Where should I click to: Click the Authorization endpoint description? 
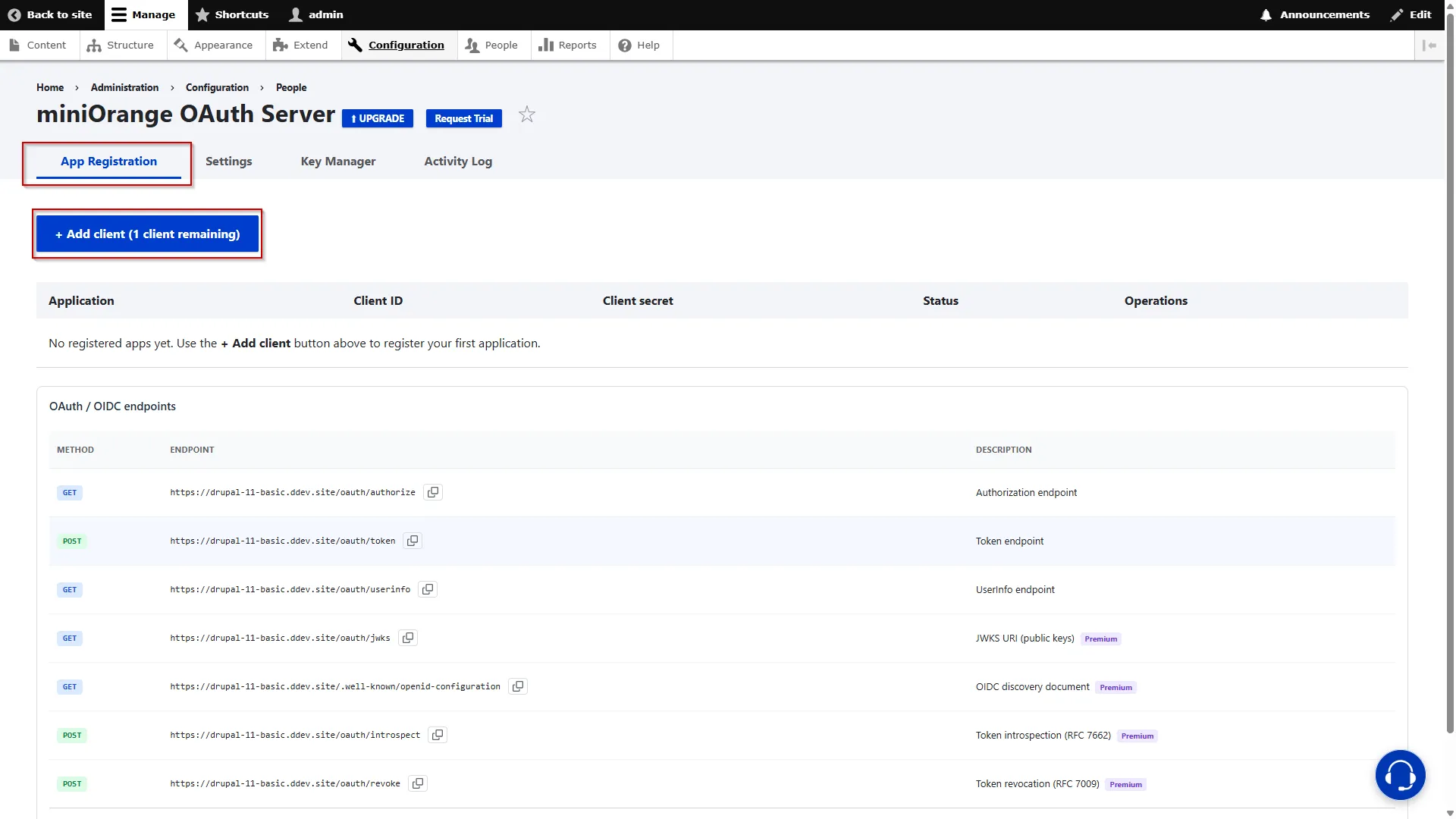coord(1026,492)
